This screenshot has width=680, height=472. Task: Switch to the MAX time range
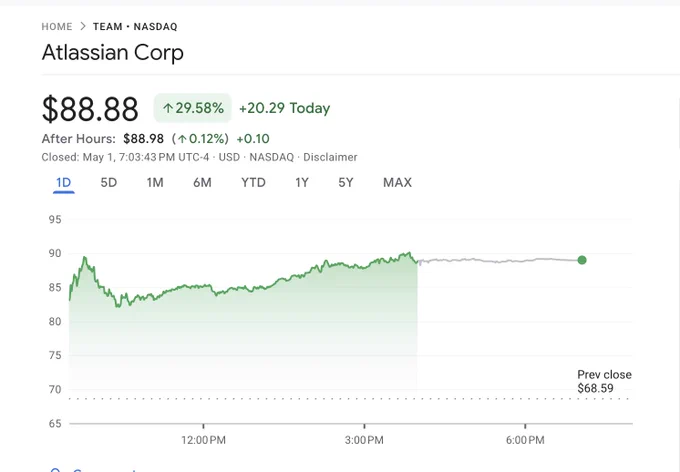(x=397, y=183)
